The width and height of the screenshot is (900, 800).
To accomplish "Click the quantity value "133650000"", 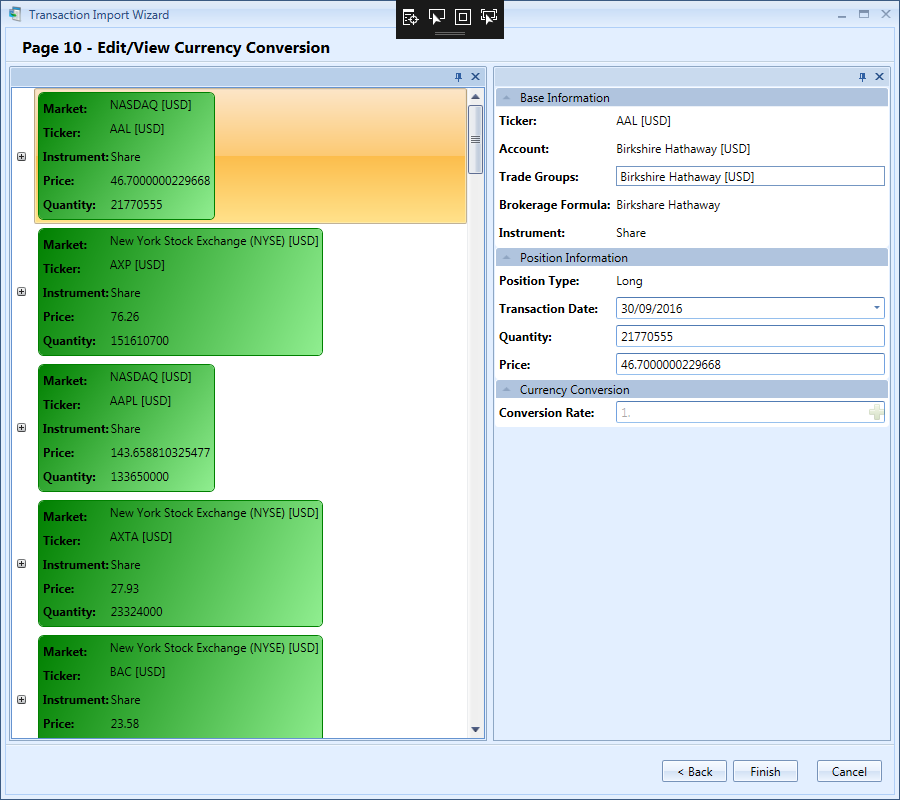I will pyautogui.click(x=139, y=477).
